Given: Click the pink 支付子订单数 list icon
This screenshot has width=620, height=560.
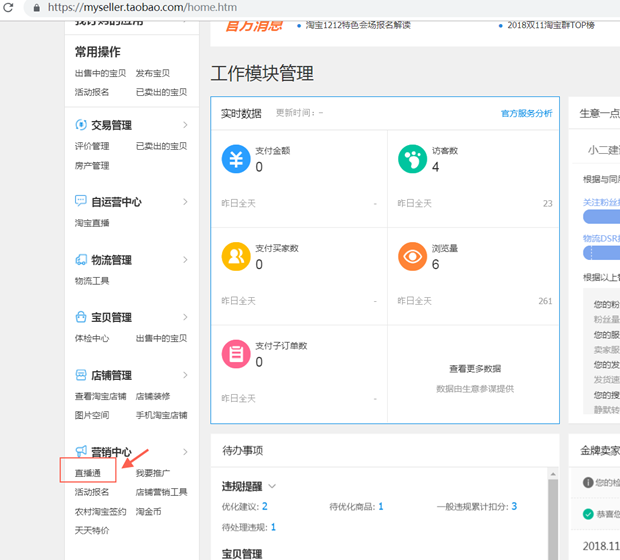Looking at the screenshot, I should click(236, 354).
